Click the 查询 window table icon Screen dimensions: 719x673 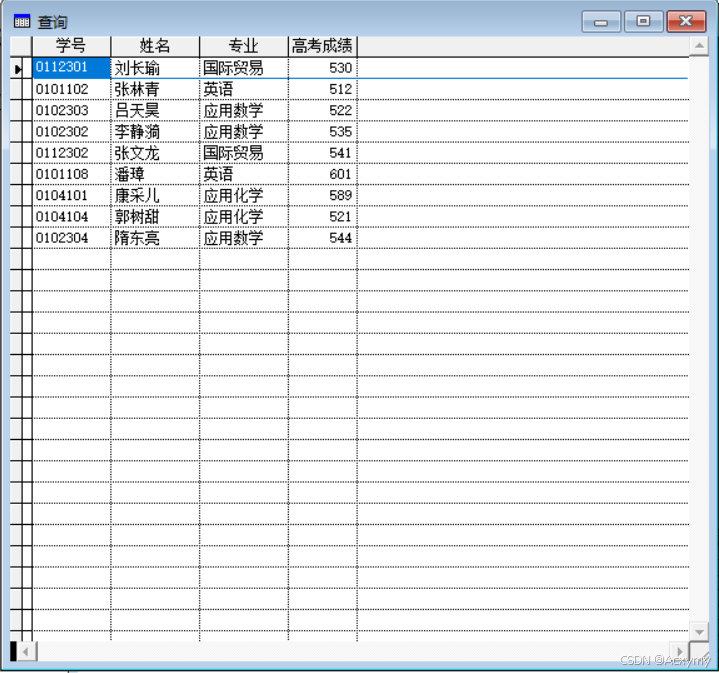[22, 21]
